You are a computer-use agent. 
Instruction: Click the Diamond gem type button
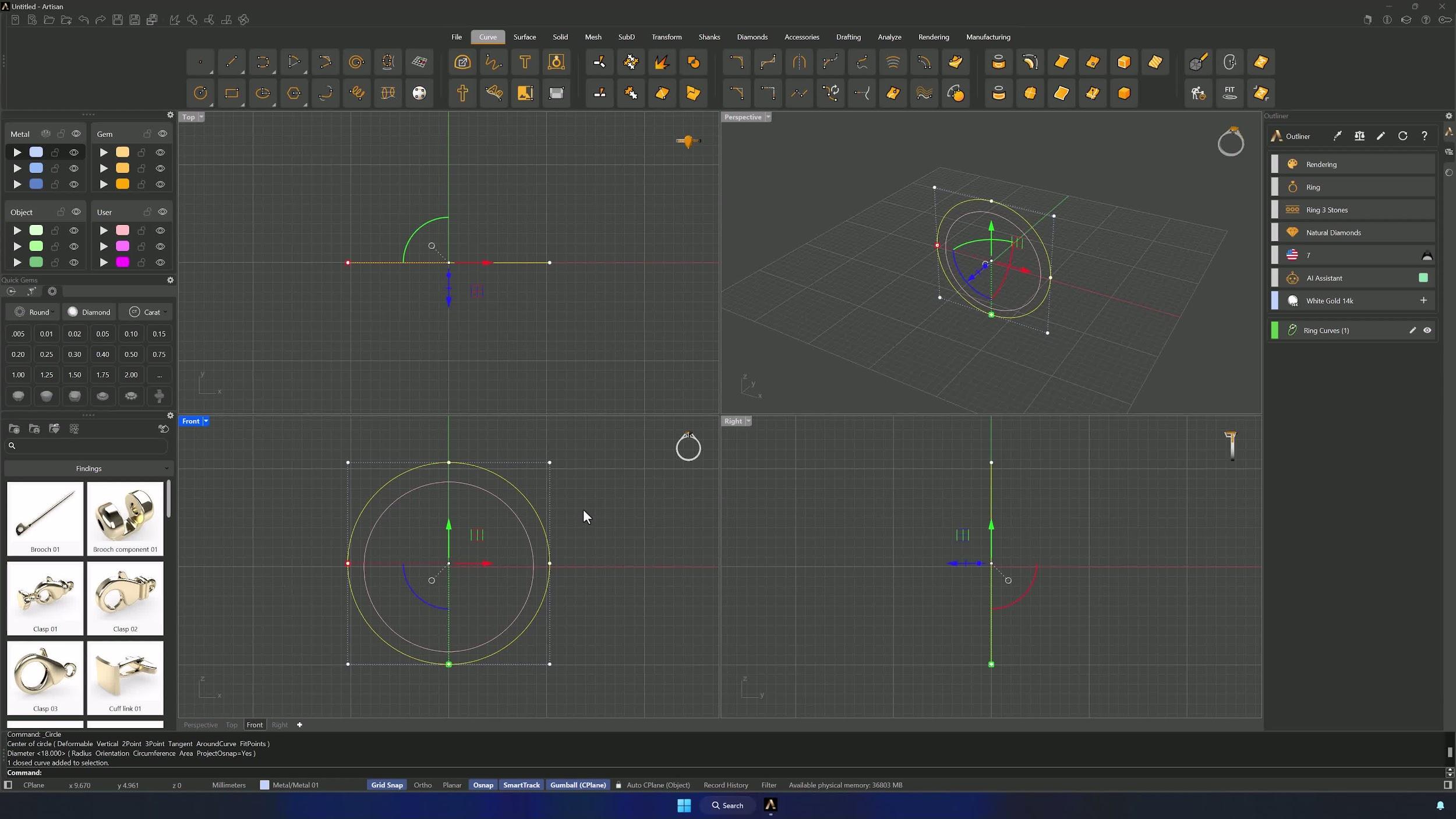point(89,312)
